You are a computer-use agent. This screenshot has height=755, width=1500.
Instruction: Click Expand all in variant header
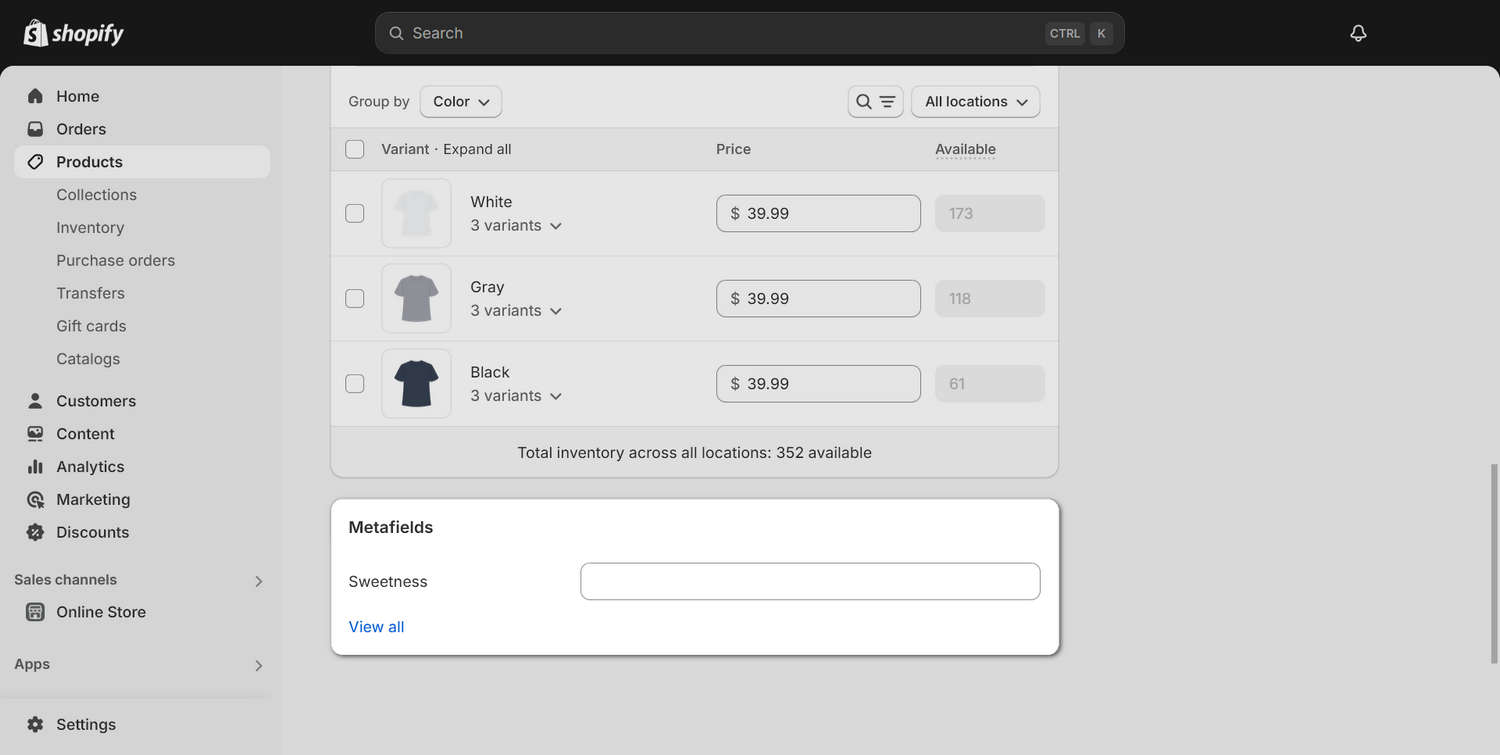(x=477, y=149)
